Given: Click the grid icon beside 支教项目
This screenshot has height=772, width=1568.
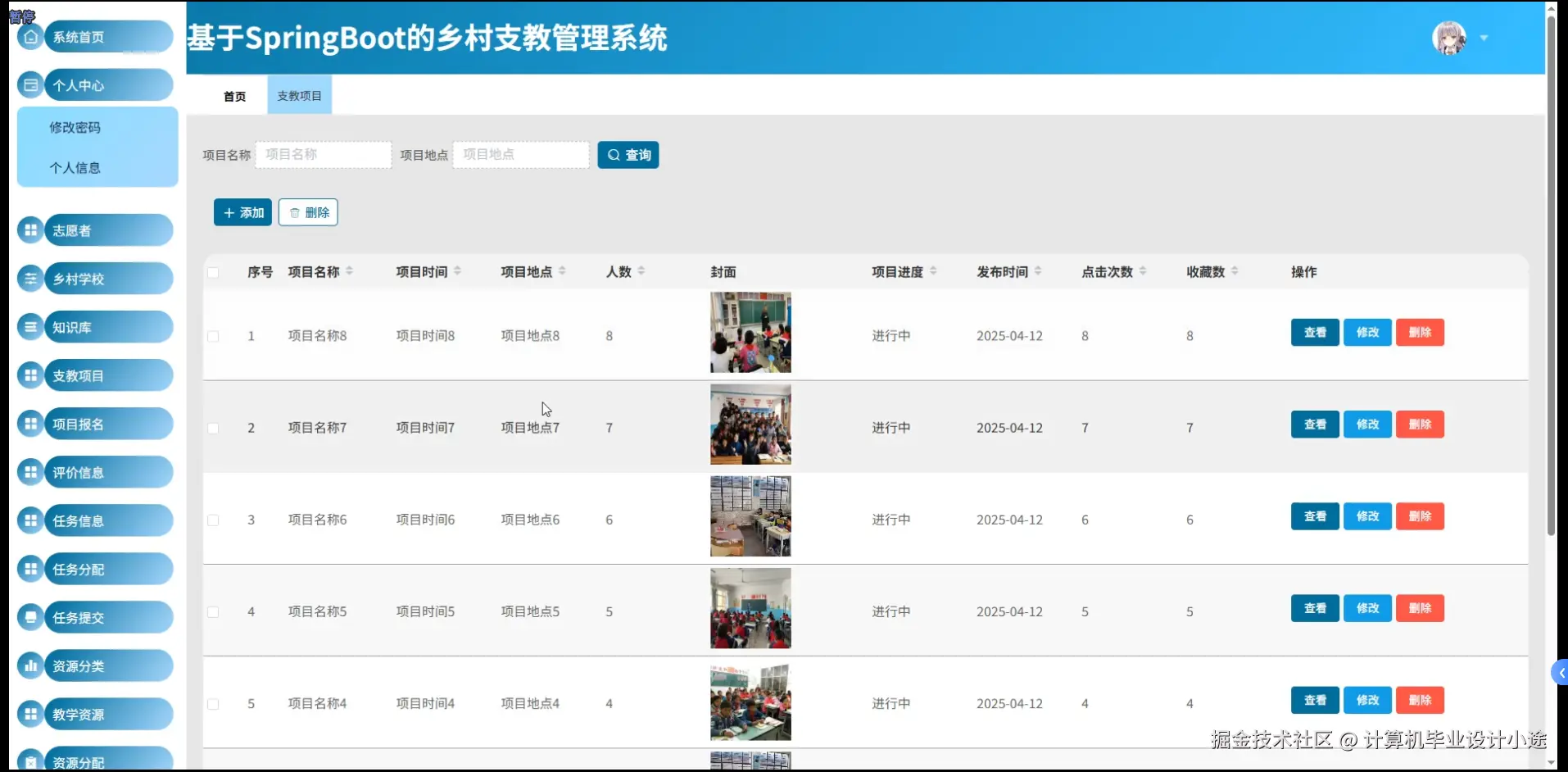Looking at the screenshot, I should [30, 375].
